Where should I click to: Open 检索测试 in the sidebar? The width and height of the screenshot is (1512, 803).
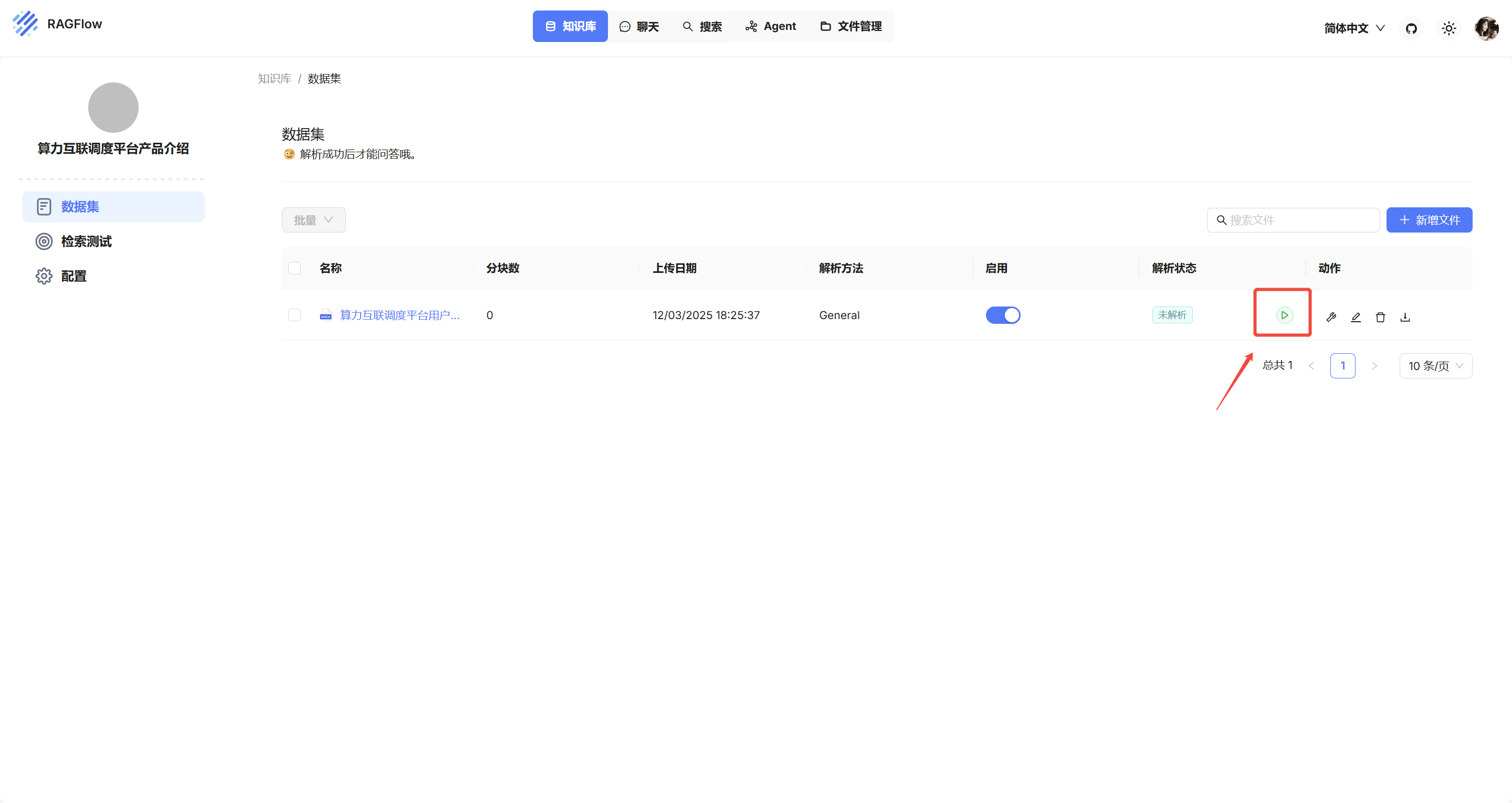tap(113, 241)
